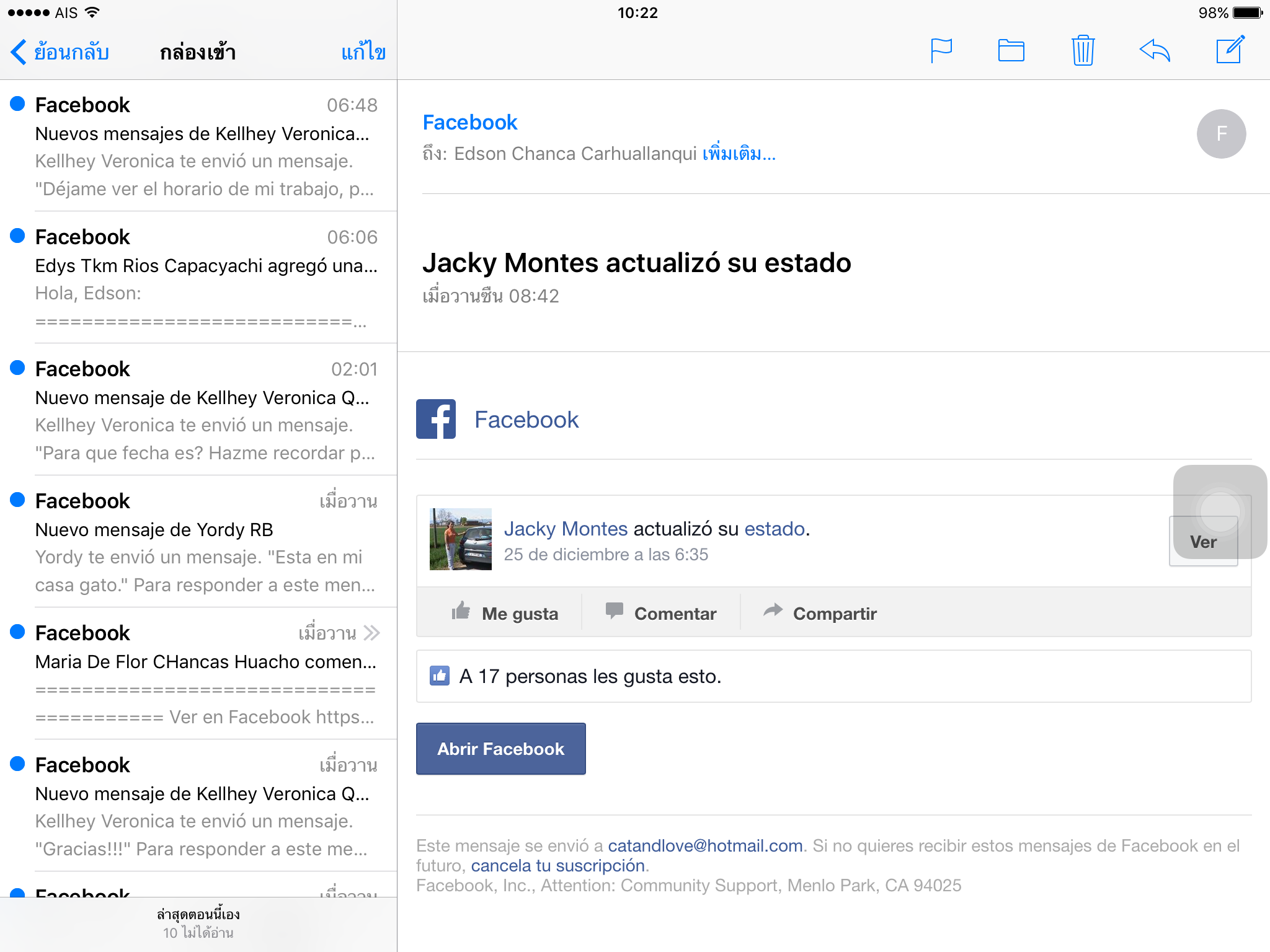Tap the recipient Edson Chanca Carhuallanqui
Image resolution: width=1270 pixels, height=952 pixels.
tap(575, 153)
